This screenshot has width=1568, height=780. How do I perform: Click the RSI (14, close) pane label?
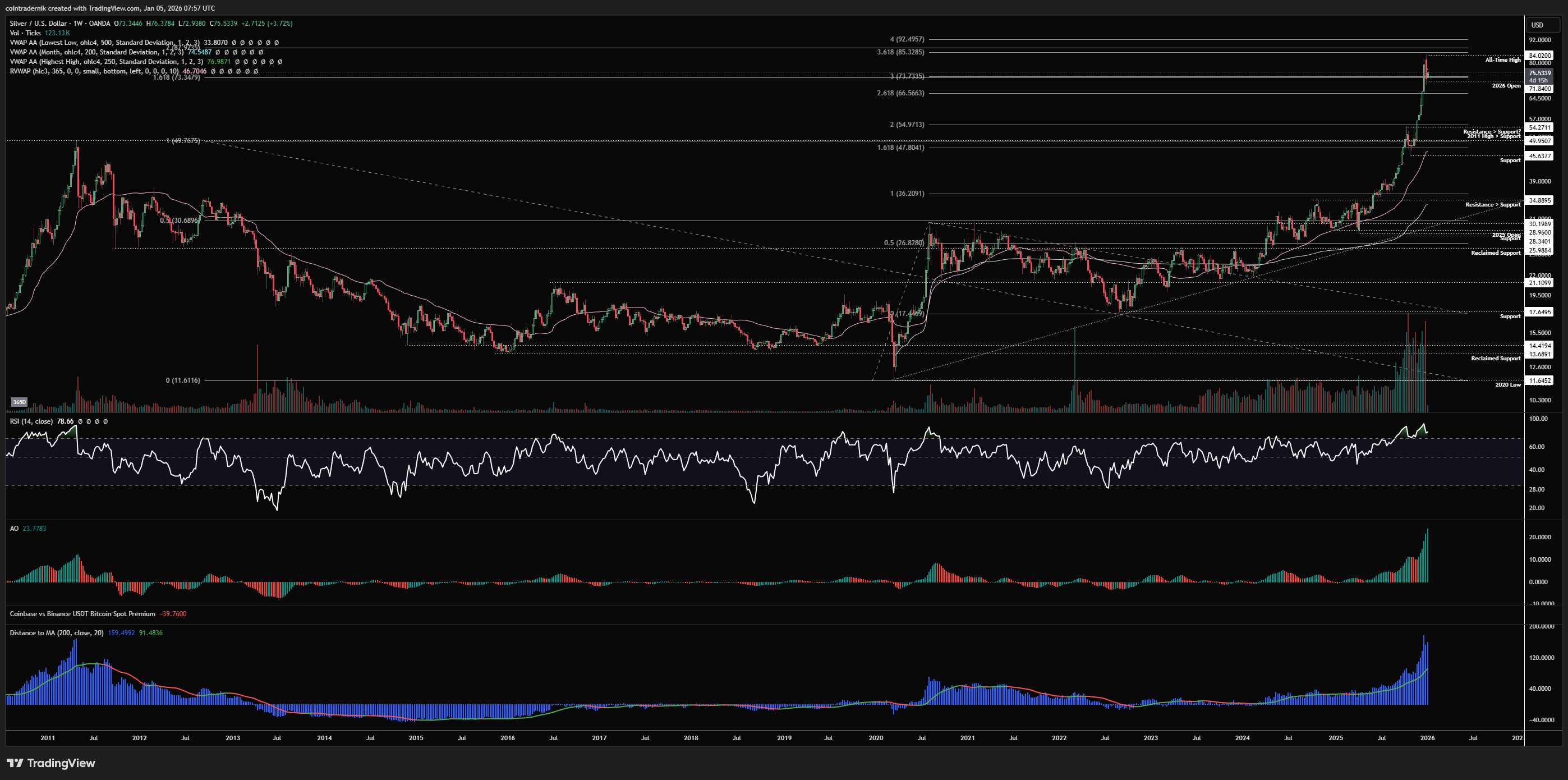click(31, 421)
